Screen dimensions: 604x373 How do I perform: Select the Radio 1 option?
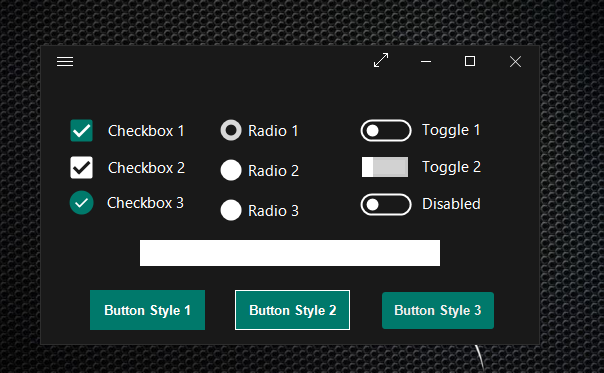[x=231, y=130]
